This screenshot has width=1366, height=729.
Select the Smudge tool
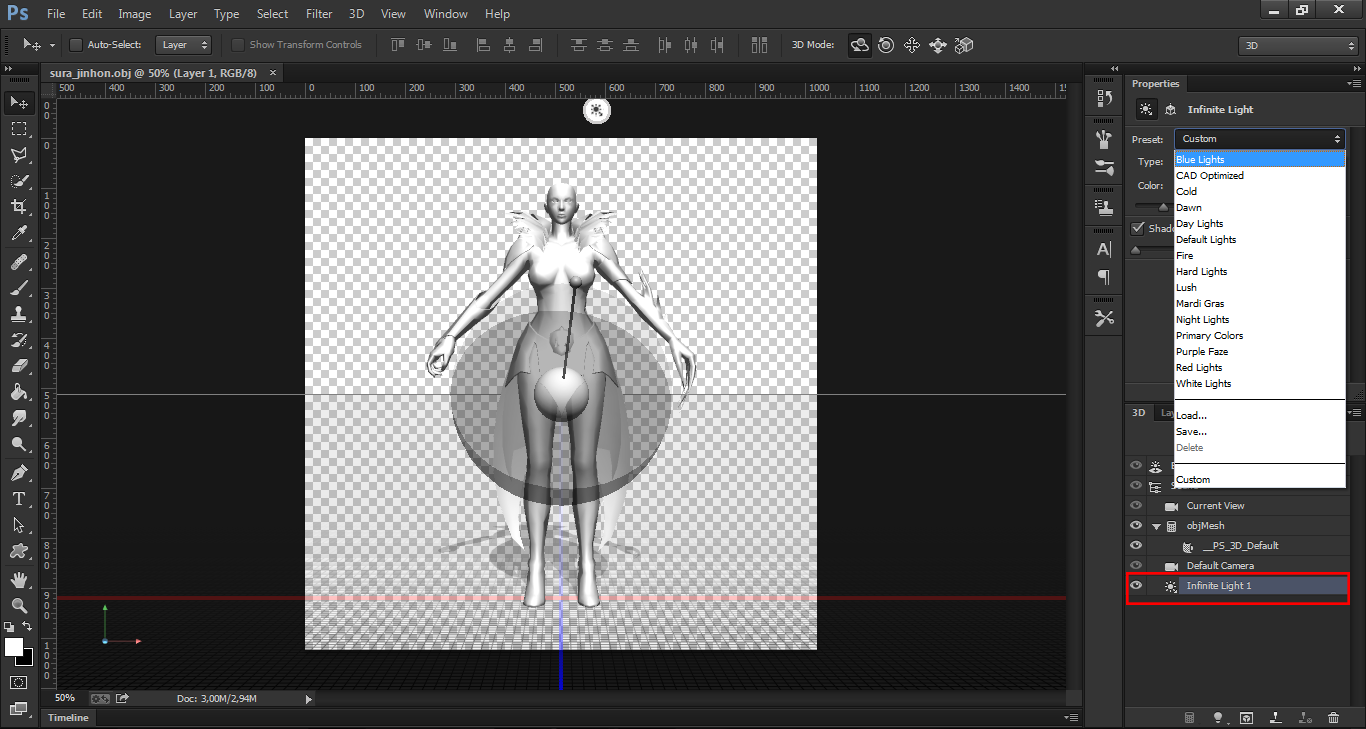(x=19, y=418)
